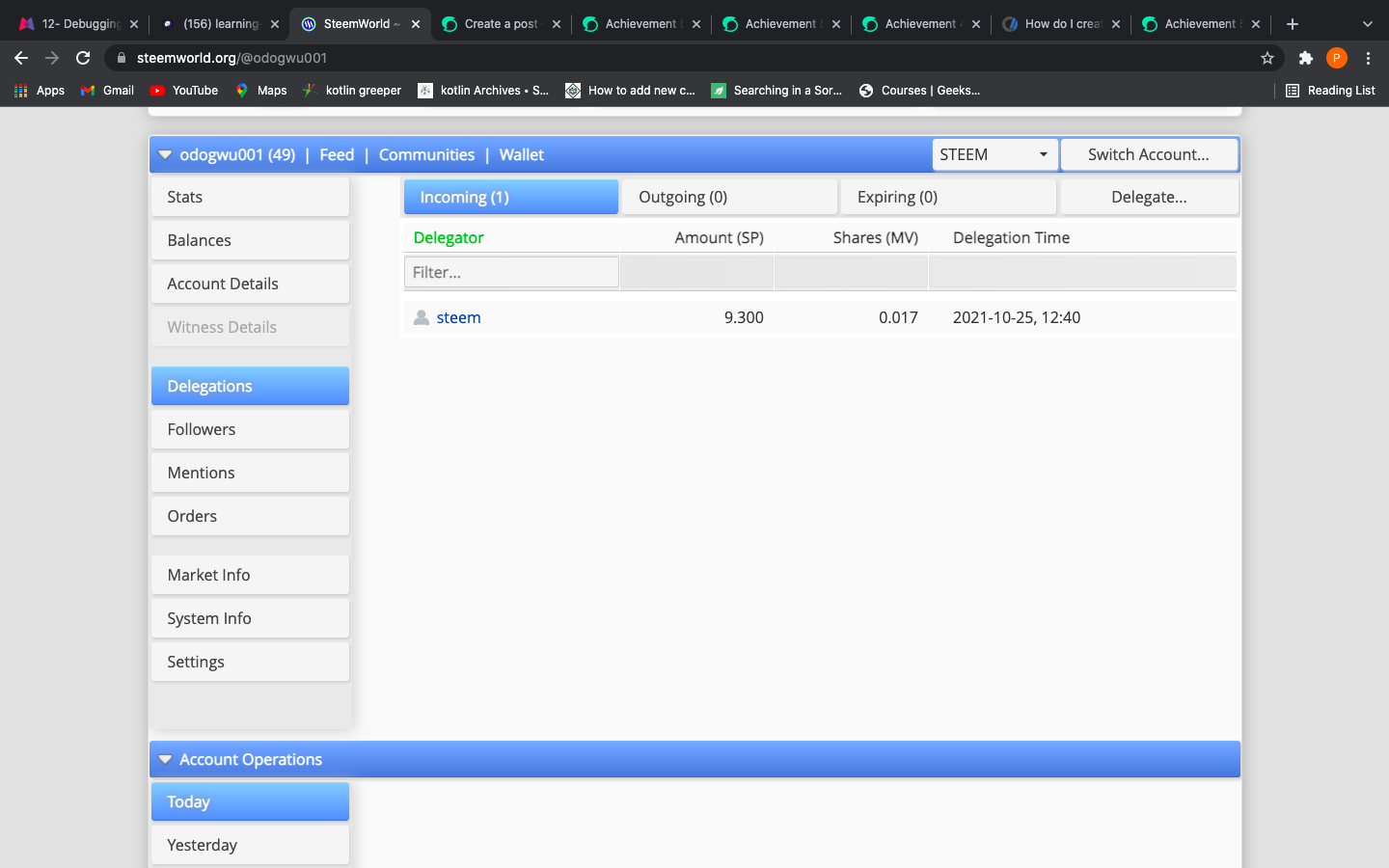Open the Feed link
The height and width of the screenshot is (868, 1389).
pyautogui.click(x=337, y=154)
